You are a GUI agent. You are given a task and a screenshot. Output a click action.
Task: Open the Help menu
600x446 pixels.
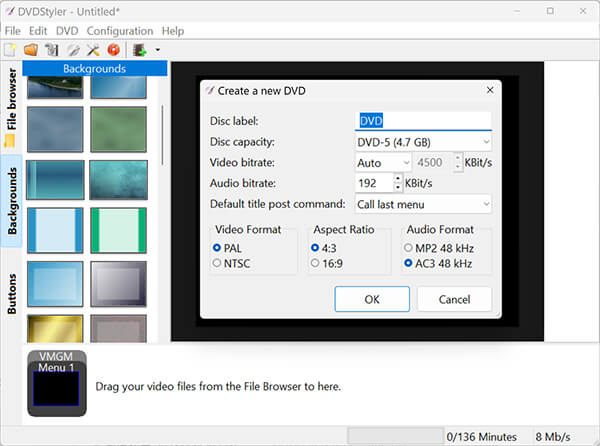[x=173, y=31]
